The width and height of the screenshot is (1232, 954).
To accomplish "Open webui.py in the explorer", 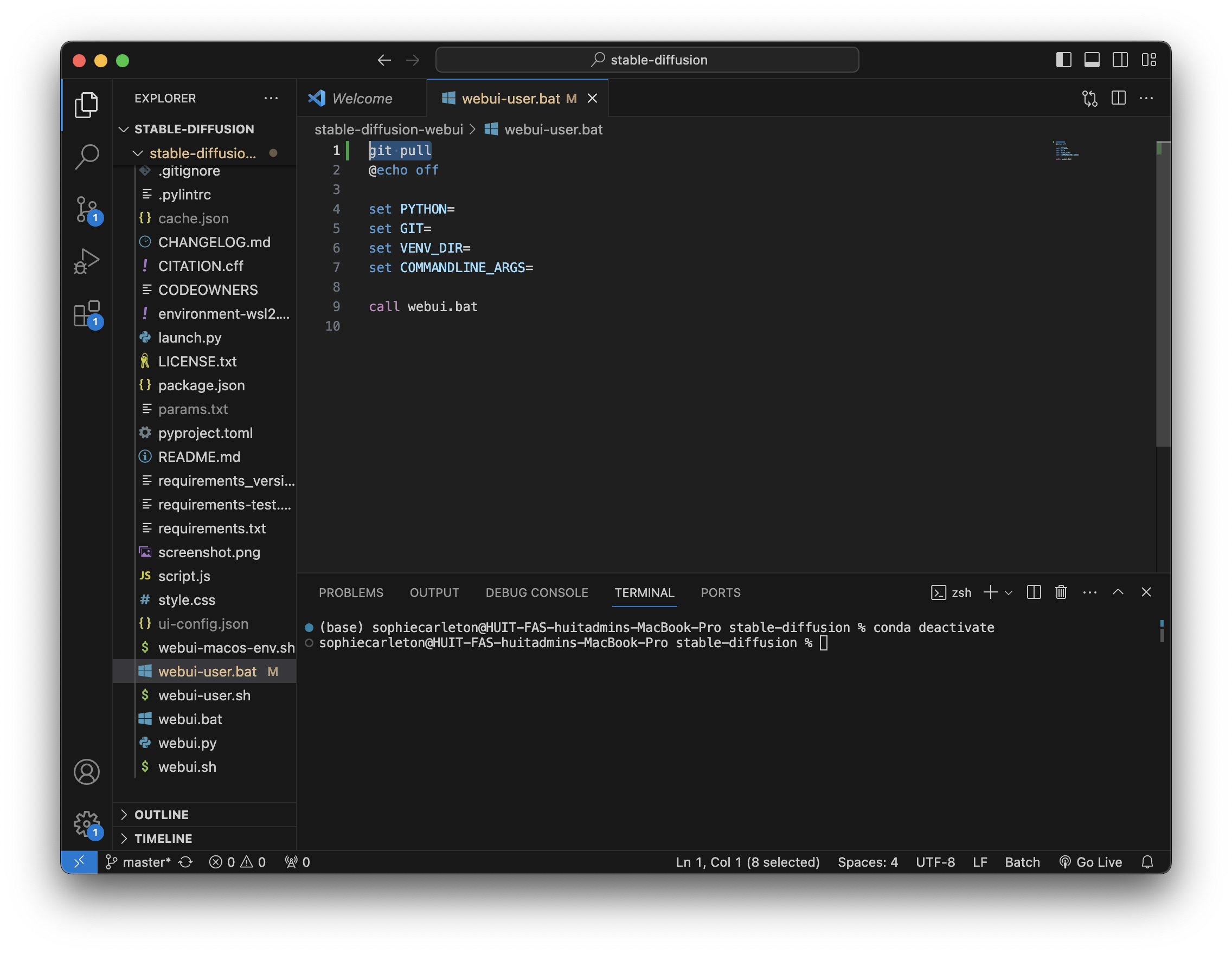I will click(x=187, y=743).
